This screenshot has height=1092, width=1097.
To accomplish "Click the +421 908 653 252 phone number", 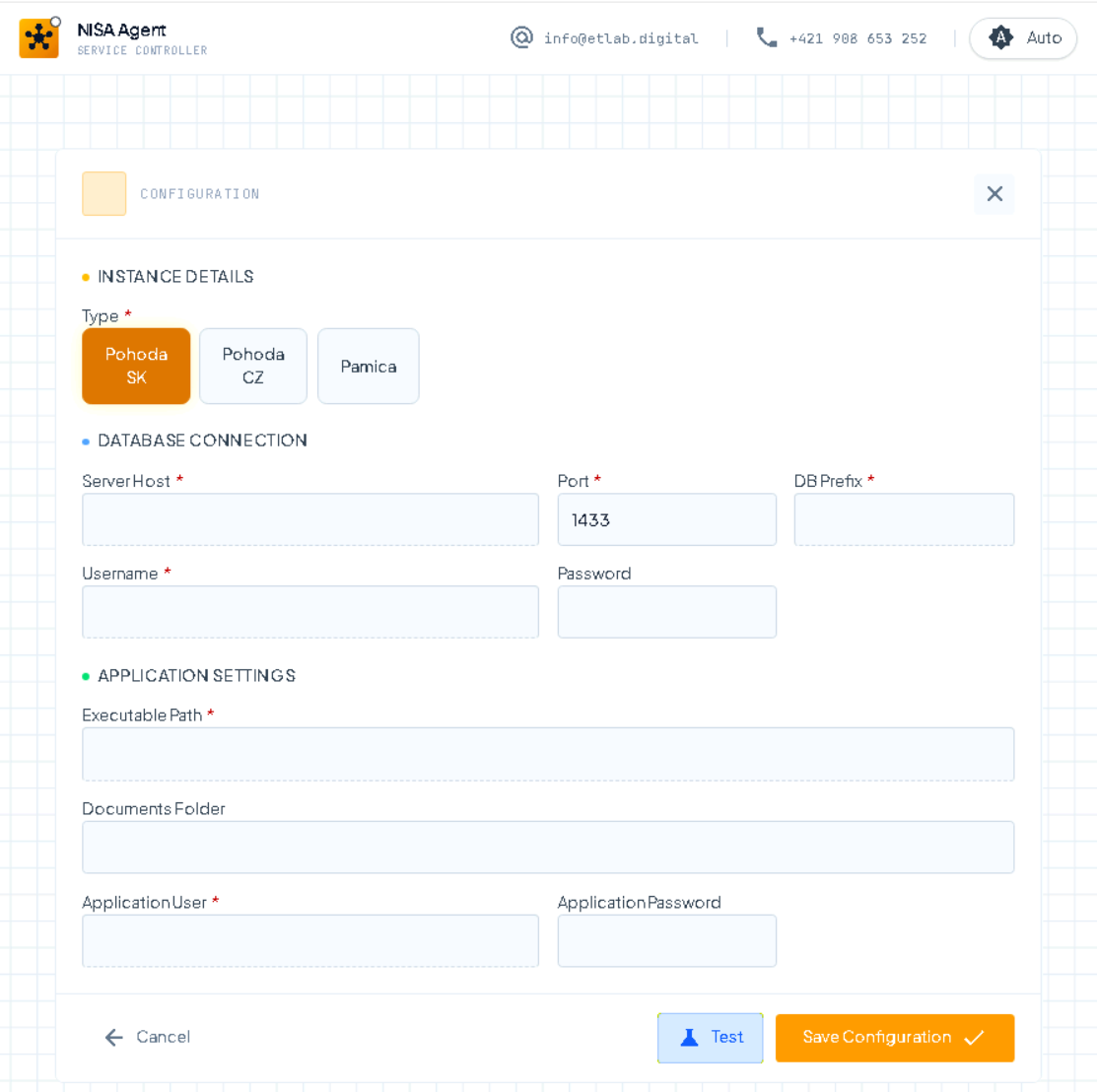I will click(x=858, y=37).
